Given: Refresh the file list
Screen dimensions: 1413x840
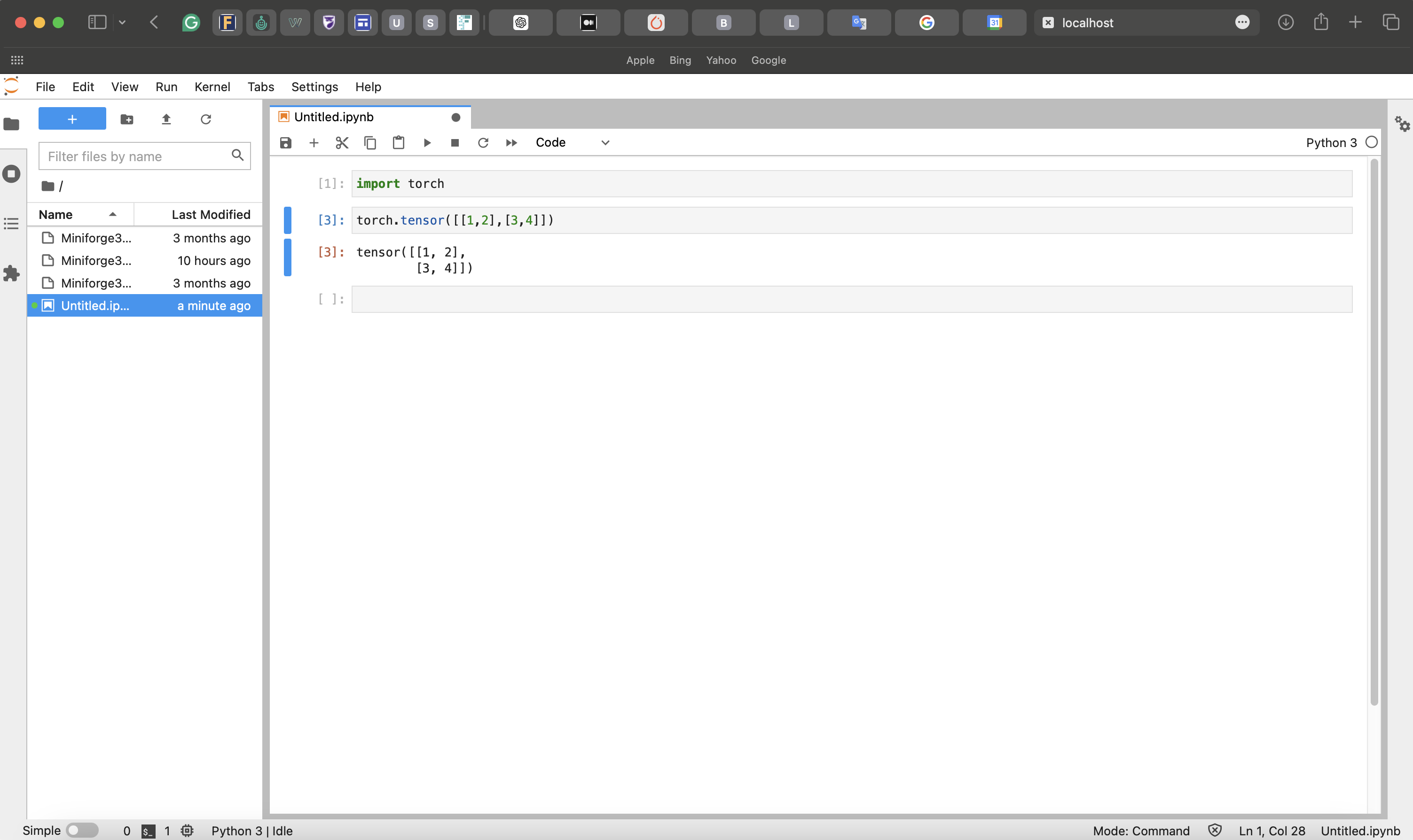Looking at the screenshot, I should [x=205, y=119].
